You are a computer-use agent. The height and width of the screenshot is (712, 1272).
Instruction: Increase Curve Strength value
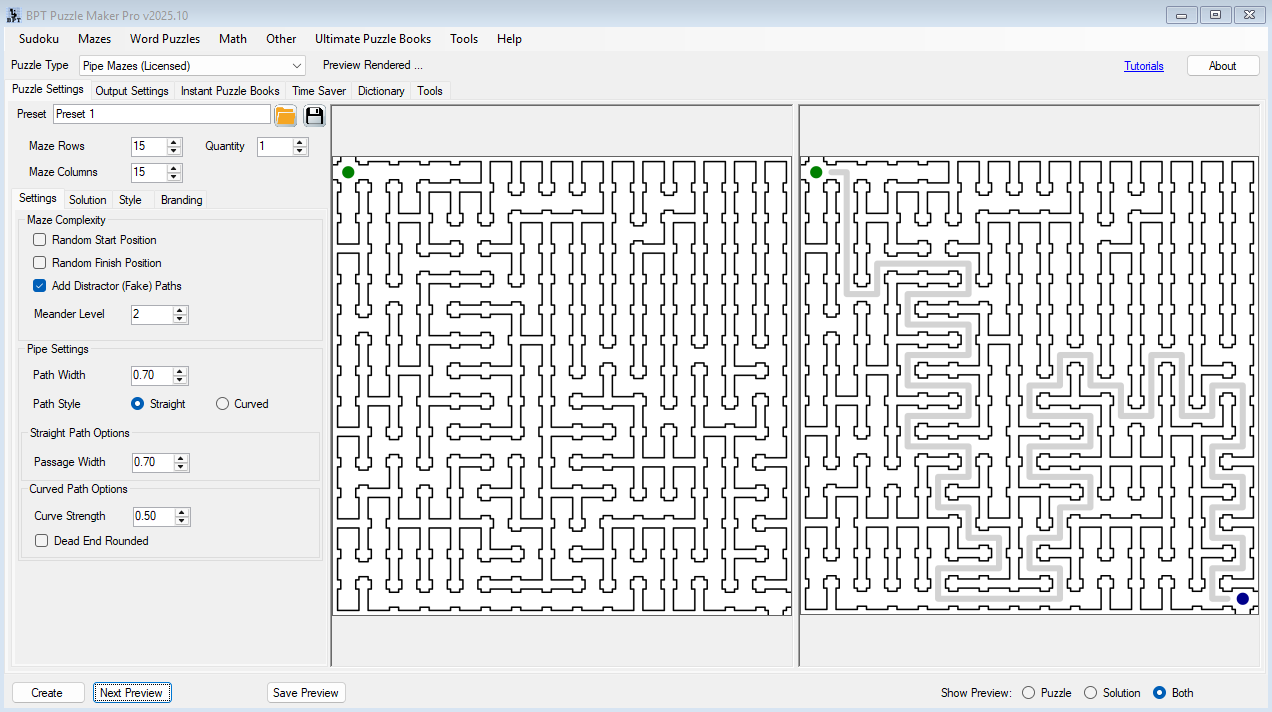click(182, 512)
